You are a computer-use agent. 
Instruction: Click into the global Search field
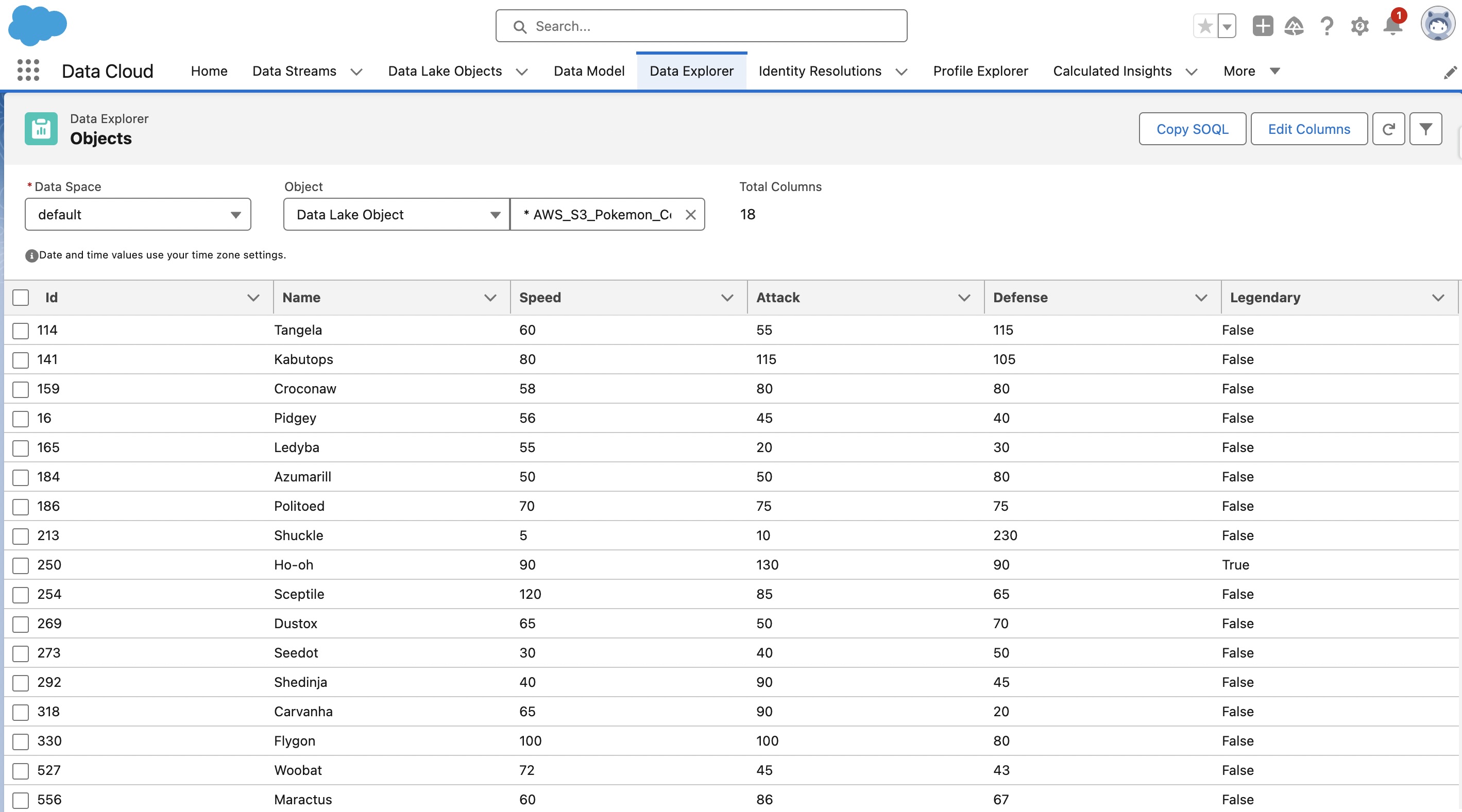[x=701, y=26]
